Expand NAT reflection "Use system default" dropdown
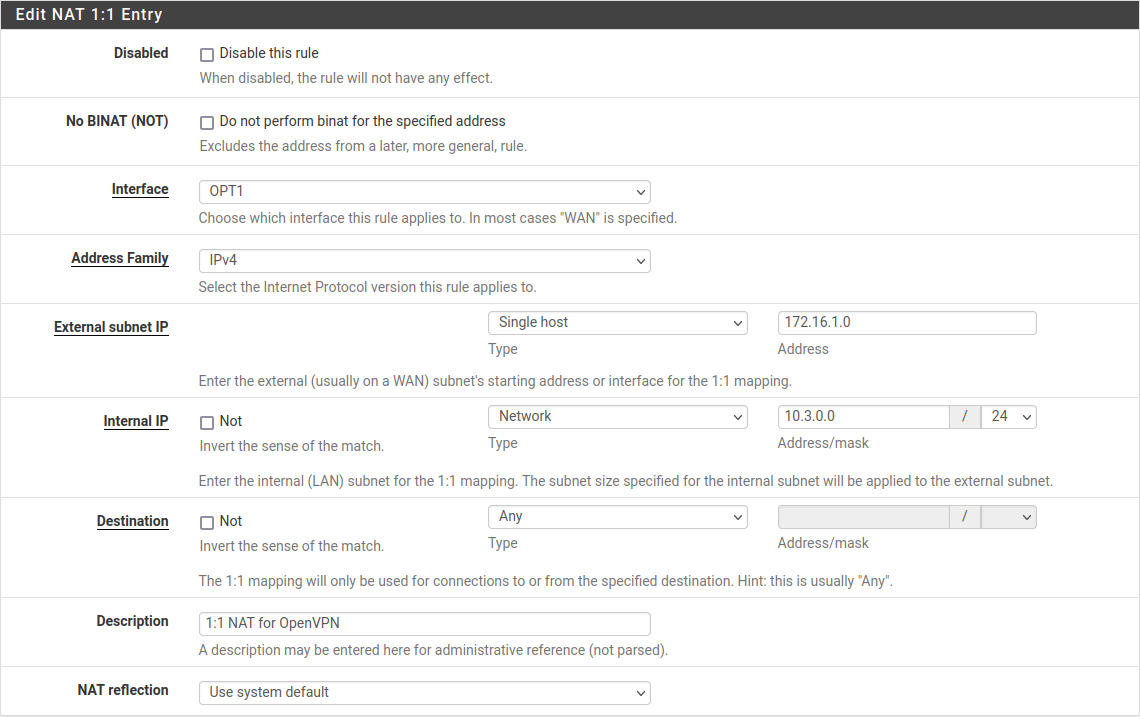This screenshot has height=717, width=1140. point(424,693)
